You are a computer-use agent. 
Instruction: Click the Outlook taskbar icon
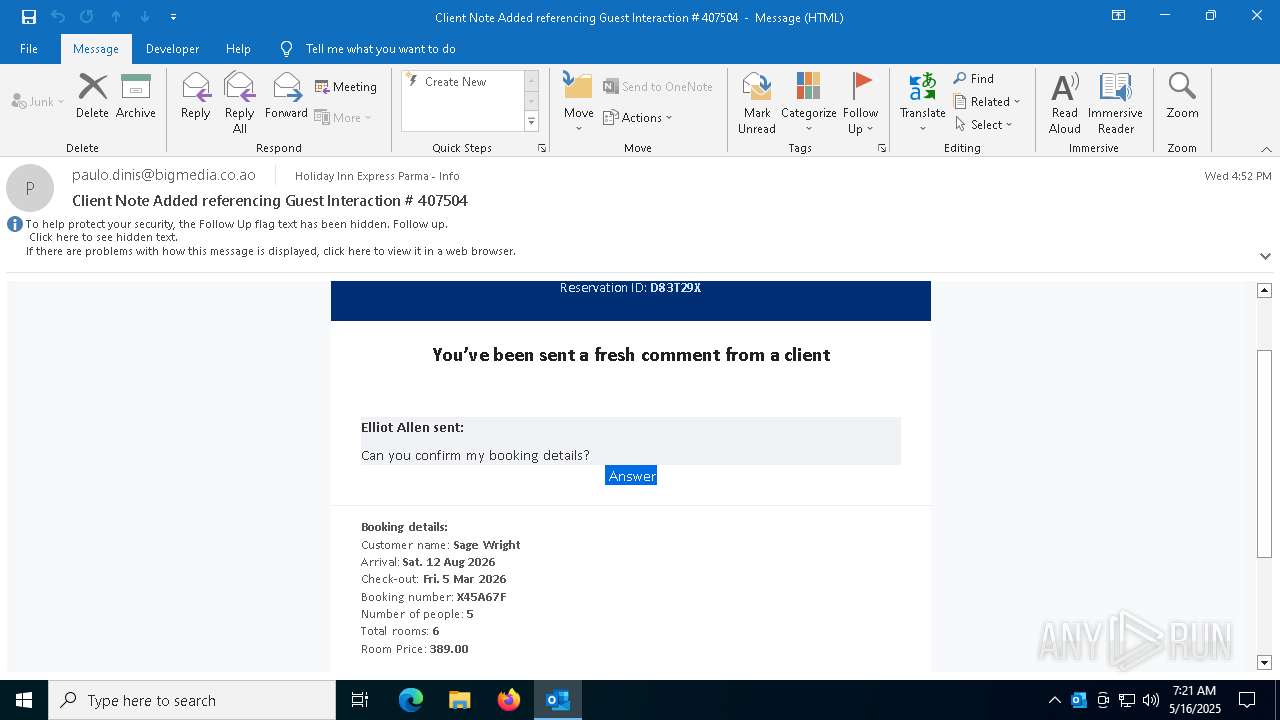pyautogui.click(x=558, y=700)
